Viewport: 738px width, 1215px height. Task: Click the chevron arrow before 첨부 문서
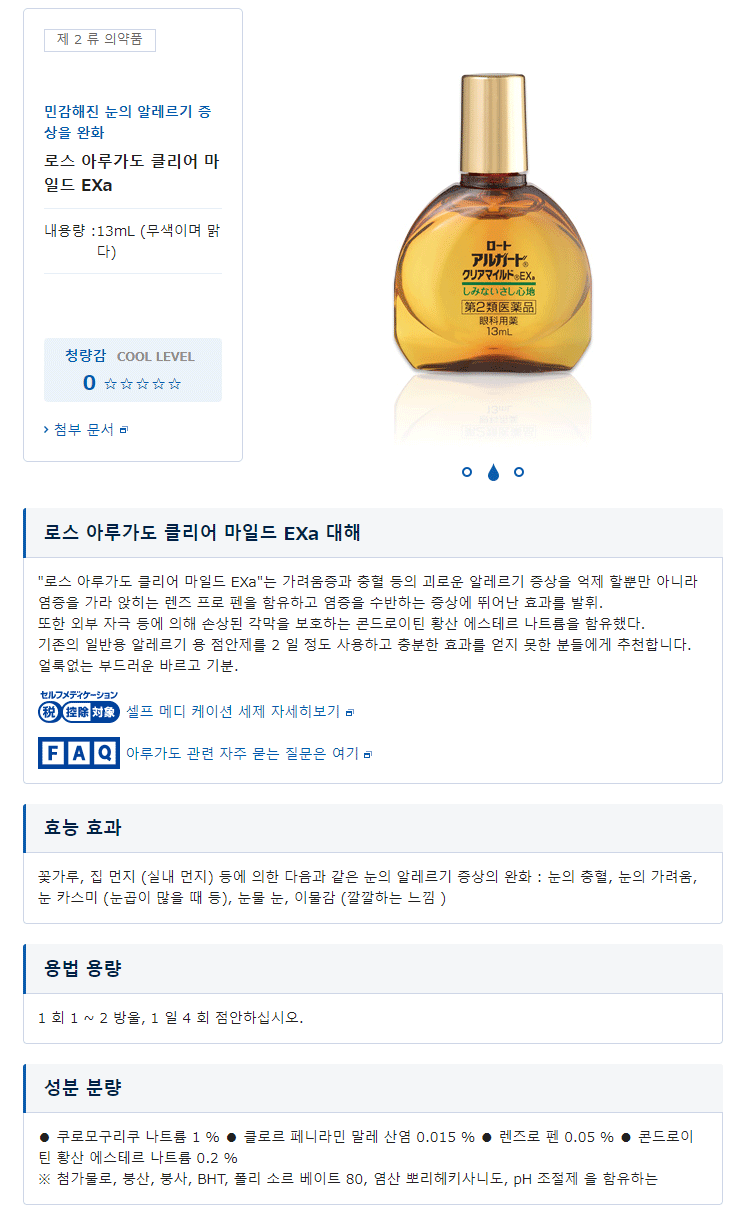click(47, 429)
